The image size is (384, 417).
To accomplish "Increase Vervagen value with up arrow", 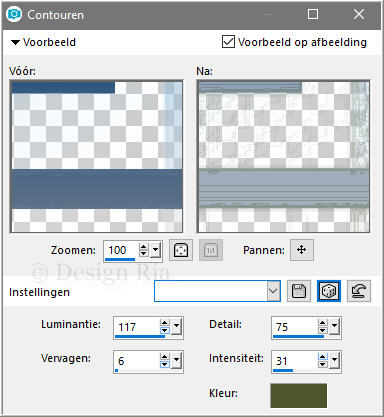I will (165, 357).
